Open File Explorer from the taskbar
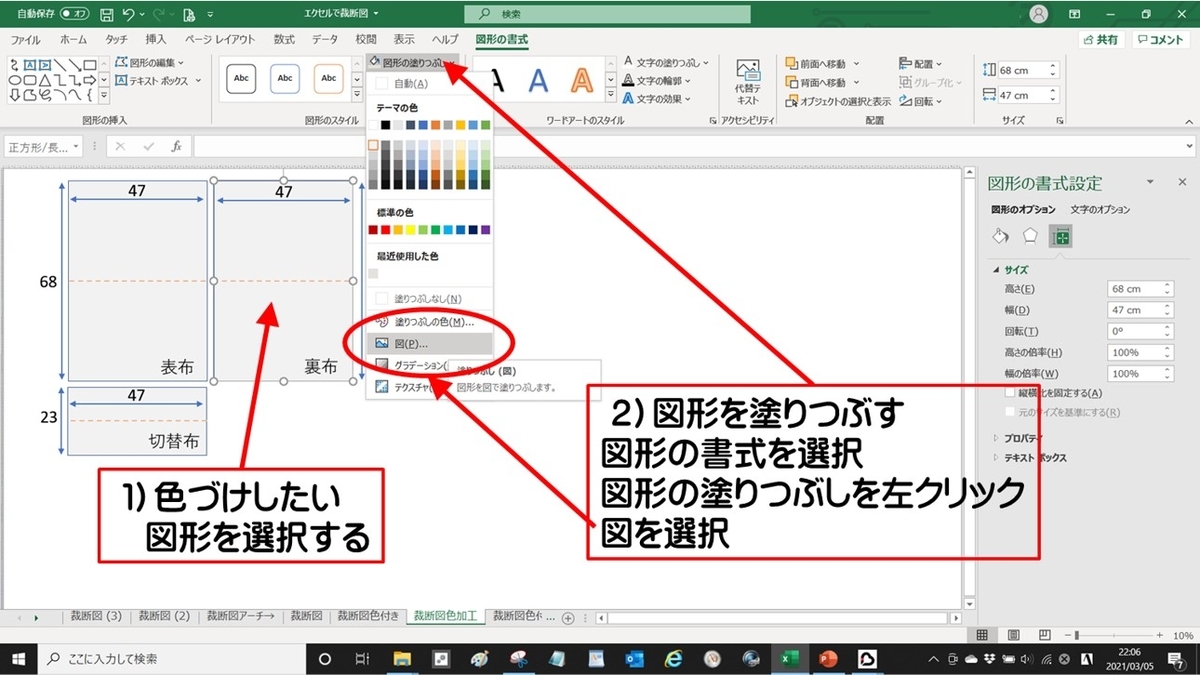Viewport: 1200px width, 675px height. pyautogui.click(x=402, y=659)
